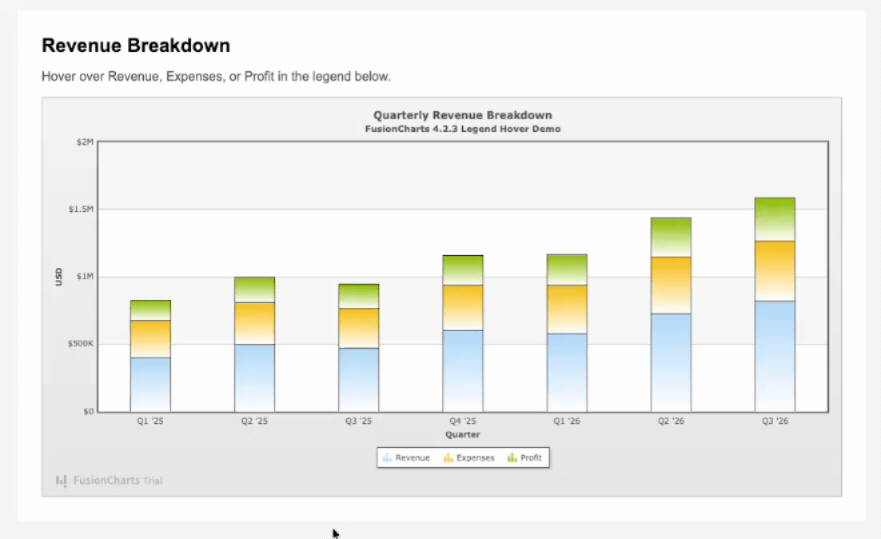881x539 pixels.
Task: Click the $0 y-axis value
Action: click(88, 411)
